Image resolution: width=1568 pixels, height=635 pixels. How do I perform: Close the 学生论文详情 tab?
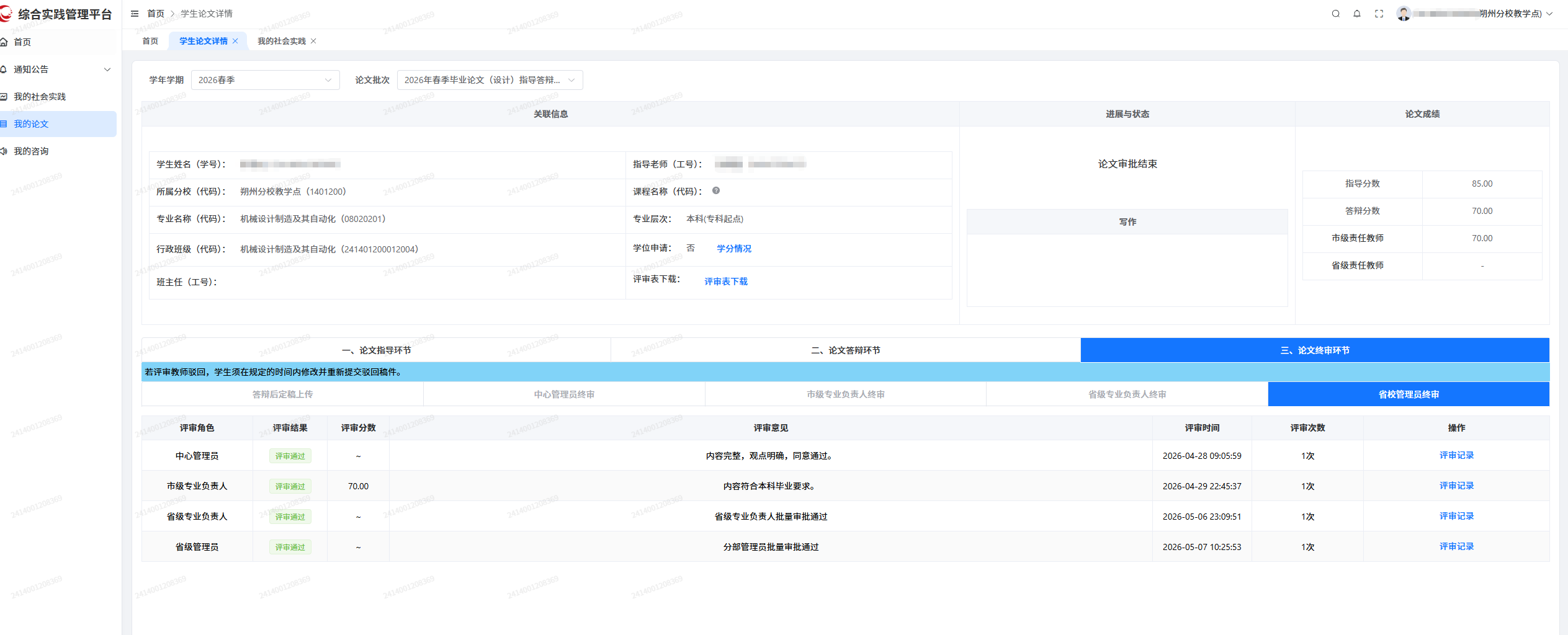(x=235, y=41)
